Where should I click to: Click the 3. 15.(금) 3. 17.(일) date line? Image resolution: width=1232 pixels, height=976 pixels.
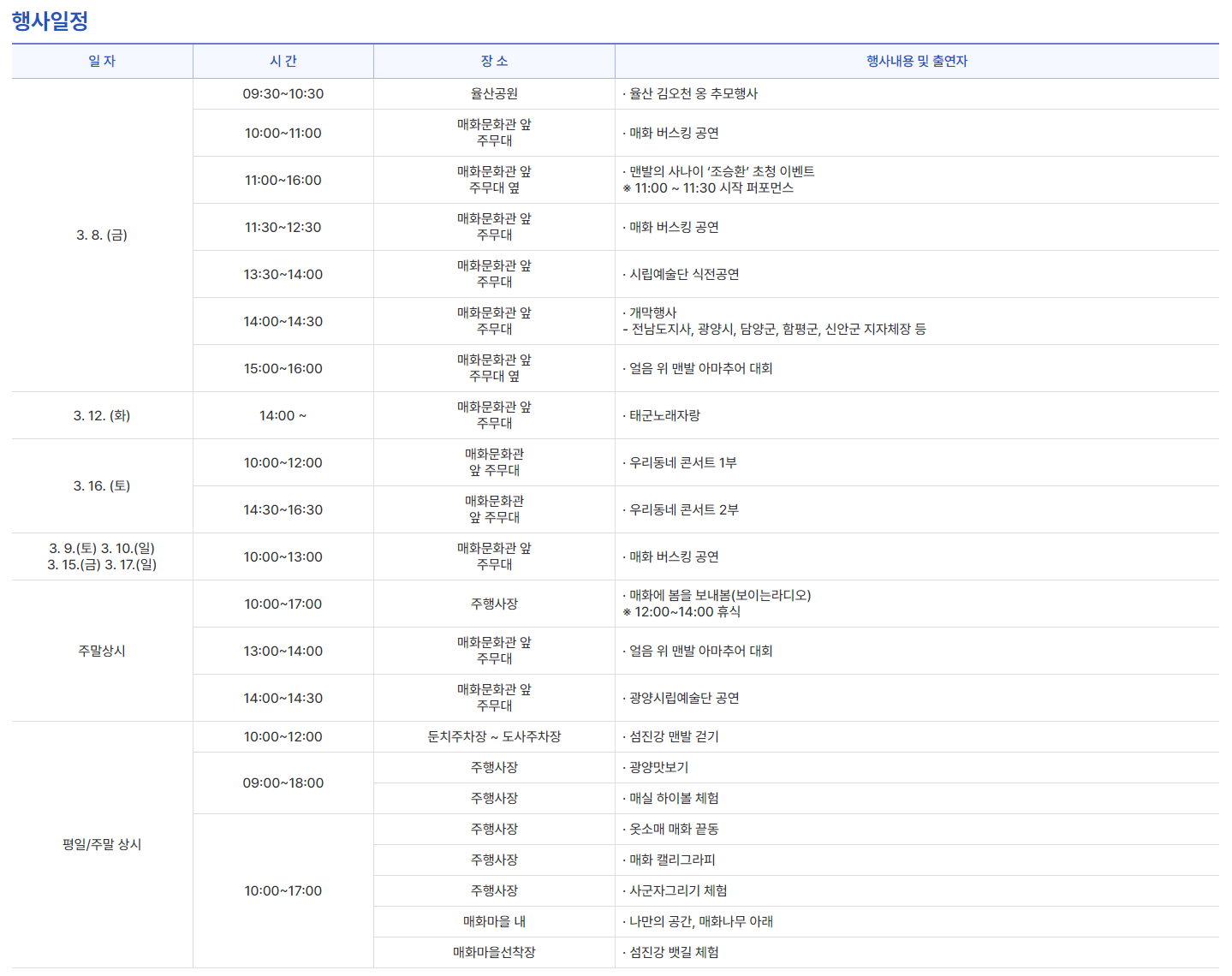[x=102, y=565]
